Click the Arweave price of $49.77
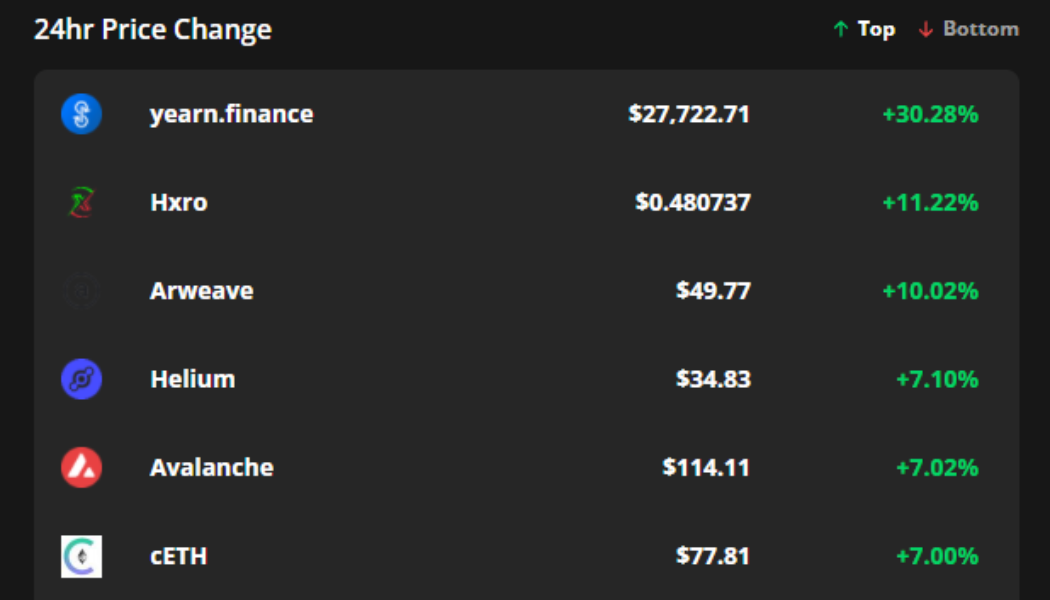The image size is (1050, 600). point(712,291)
